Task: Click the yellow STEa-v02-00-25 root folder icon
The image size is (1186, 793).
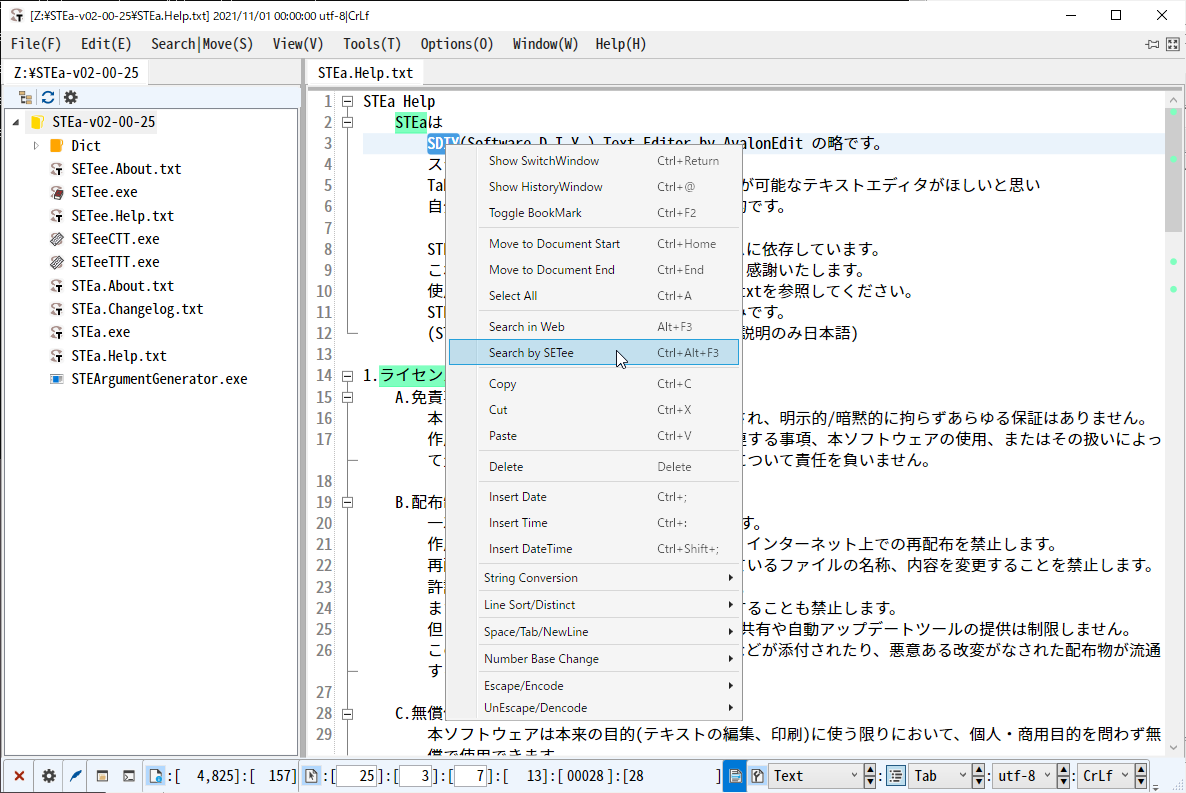Action: pyautogui.click(x=36, y=122)
